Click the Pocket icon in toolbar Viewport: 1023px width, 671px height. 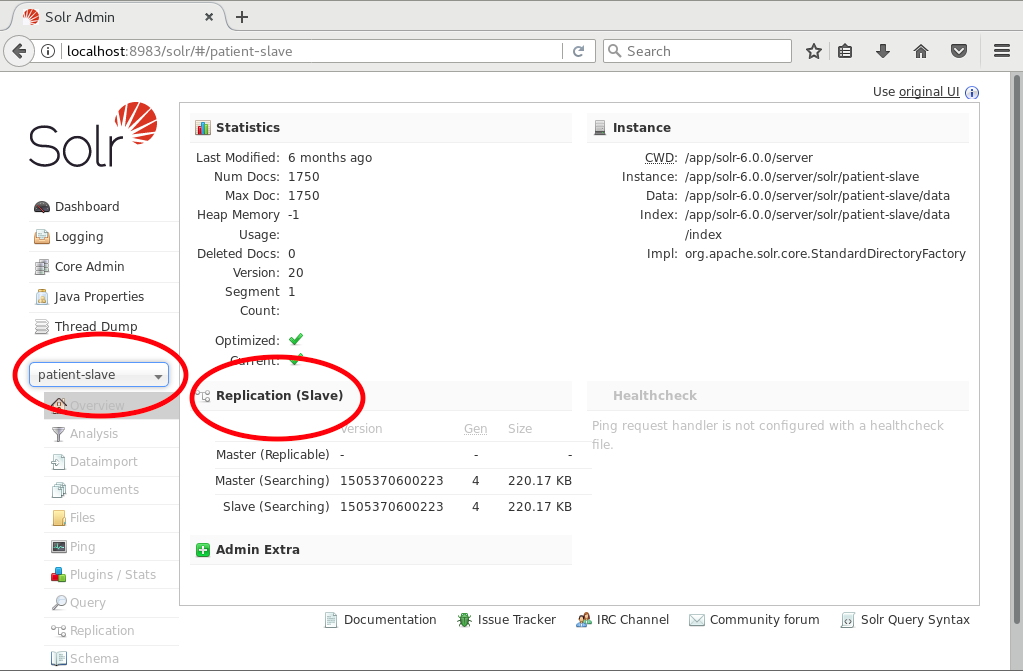tap(958, 51)
